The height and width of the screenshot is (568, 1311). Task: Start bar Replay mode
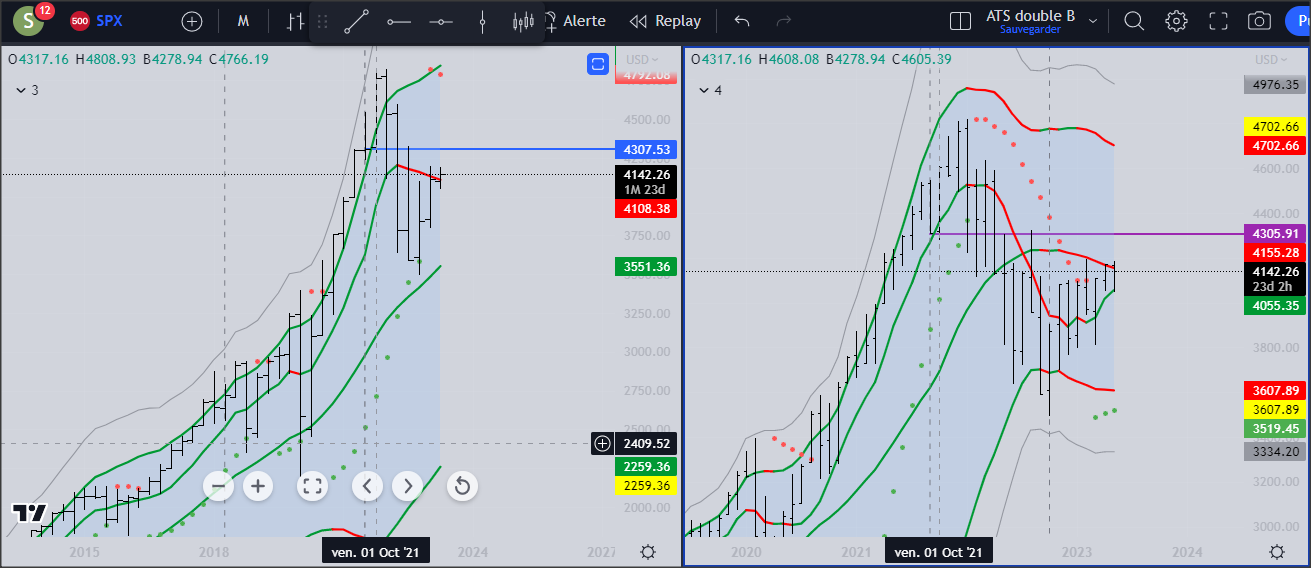pyautogui.click(x=665, y=21)
